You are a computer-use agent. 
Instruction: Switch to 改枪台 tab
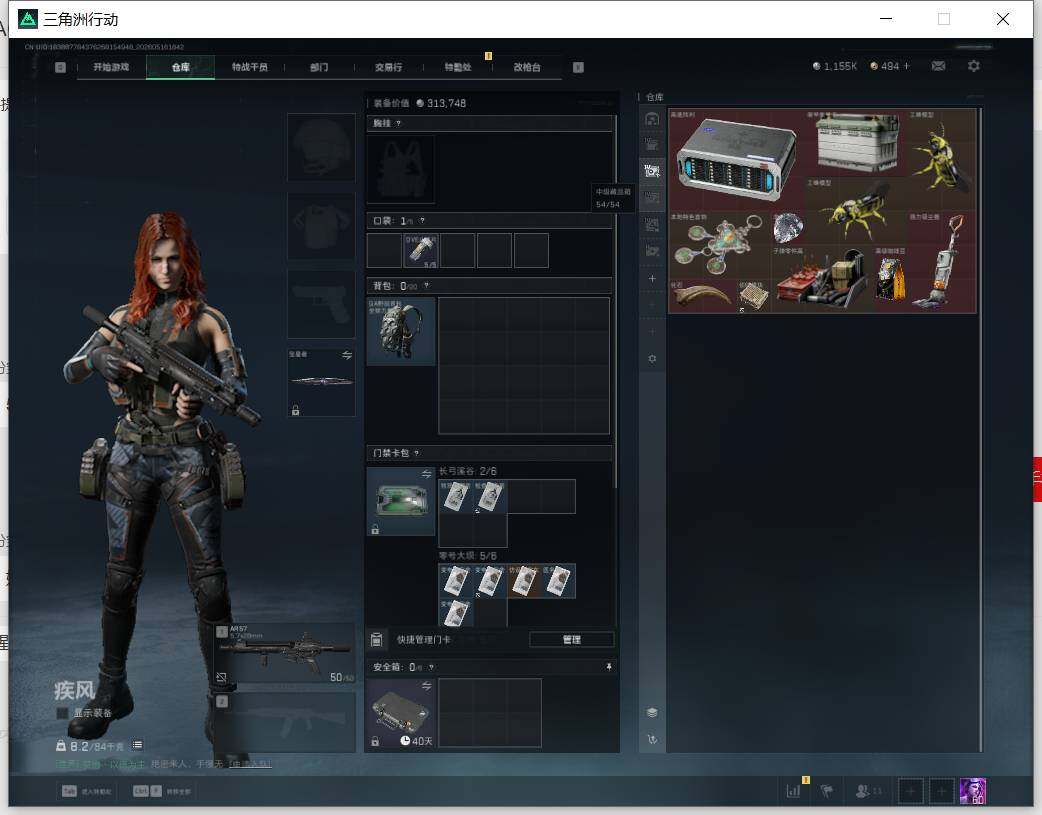tap(527, 67)
